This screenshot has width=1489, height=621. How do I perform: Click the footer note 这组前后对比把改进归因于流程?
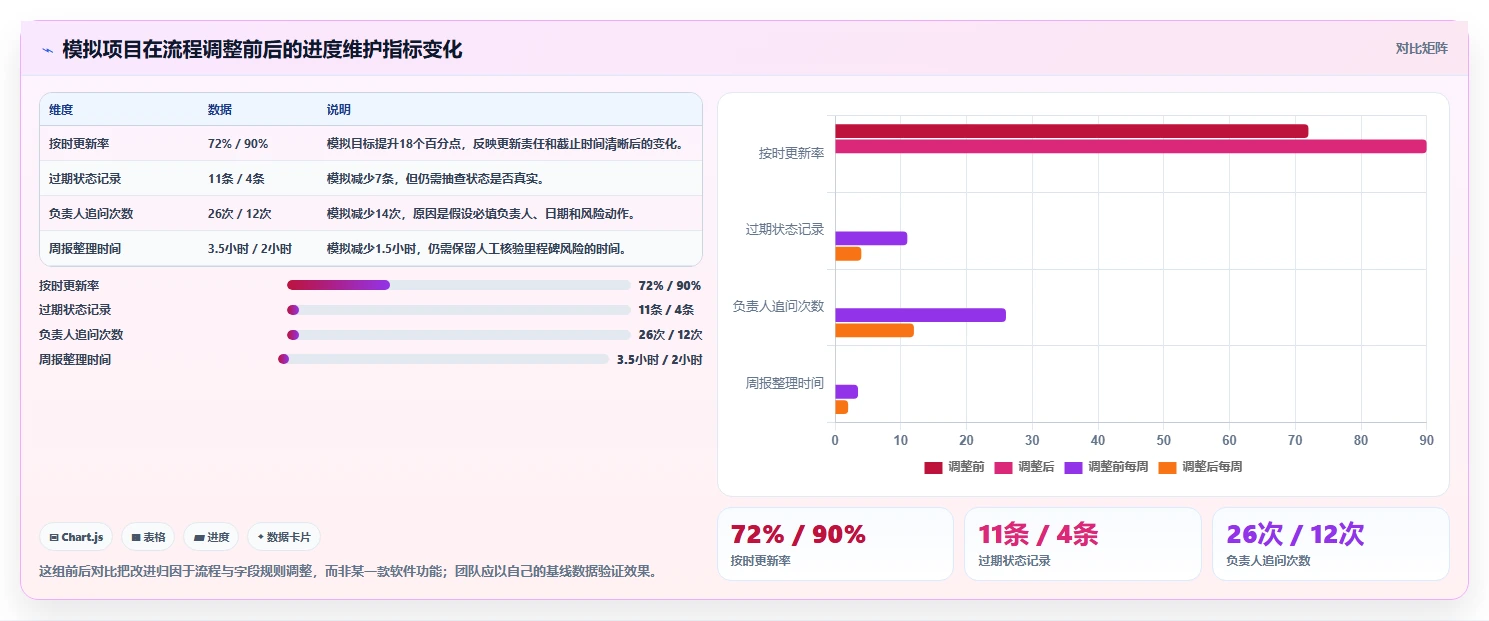[348, 571]
